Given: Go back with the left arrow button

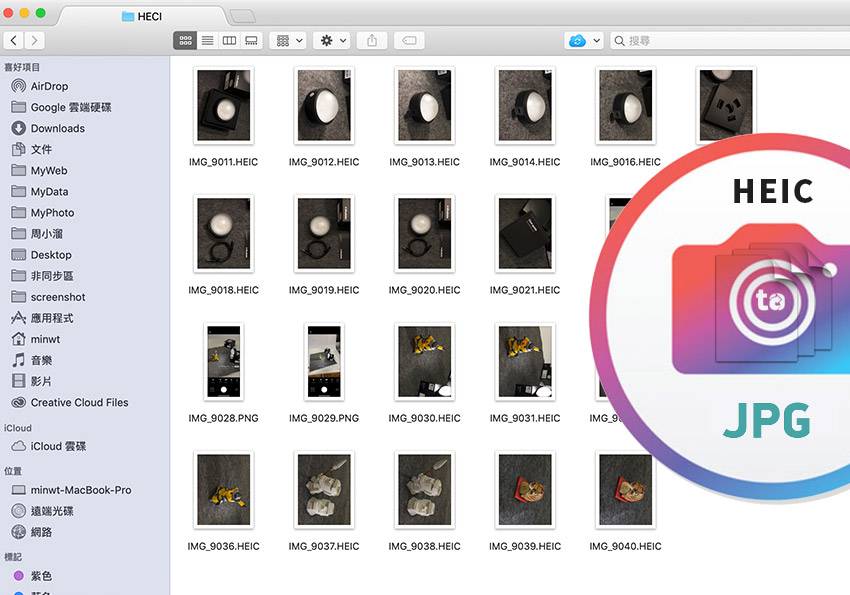Looking at the screenshot, I should pos(14,41).
